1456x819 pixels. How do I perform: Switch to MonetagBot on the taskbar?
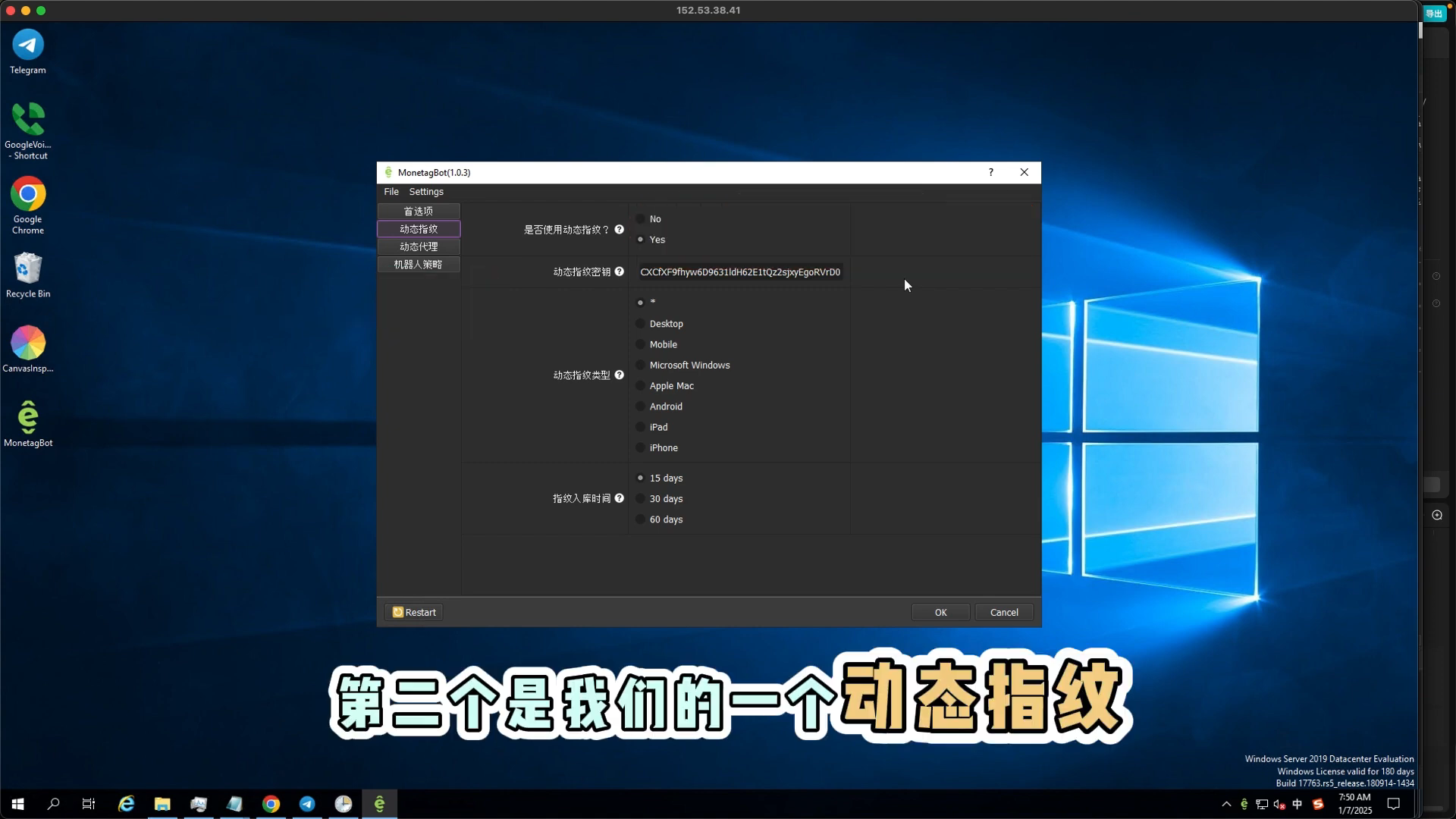point(379,804)
